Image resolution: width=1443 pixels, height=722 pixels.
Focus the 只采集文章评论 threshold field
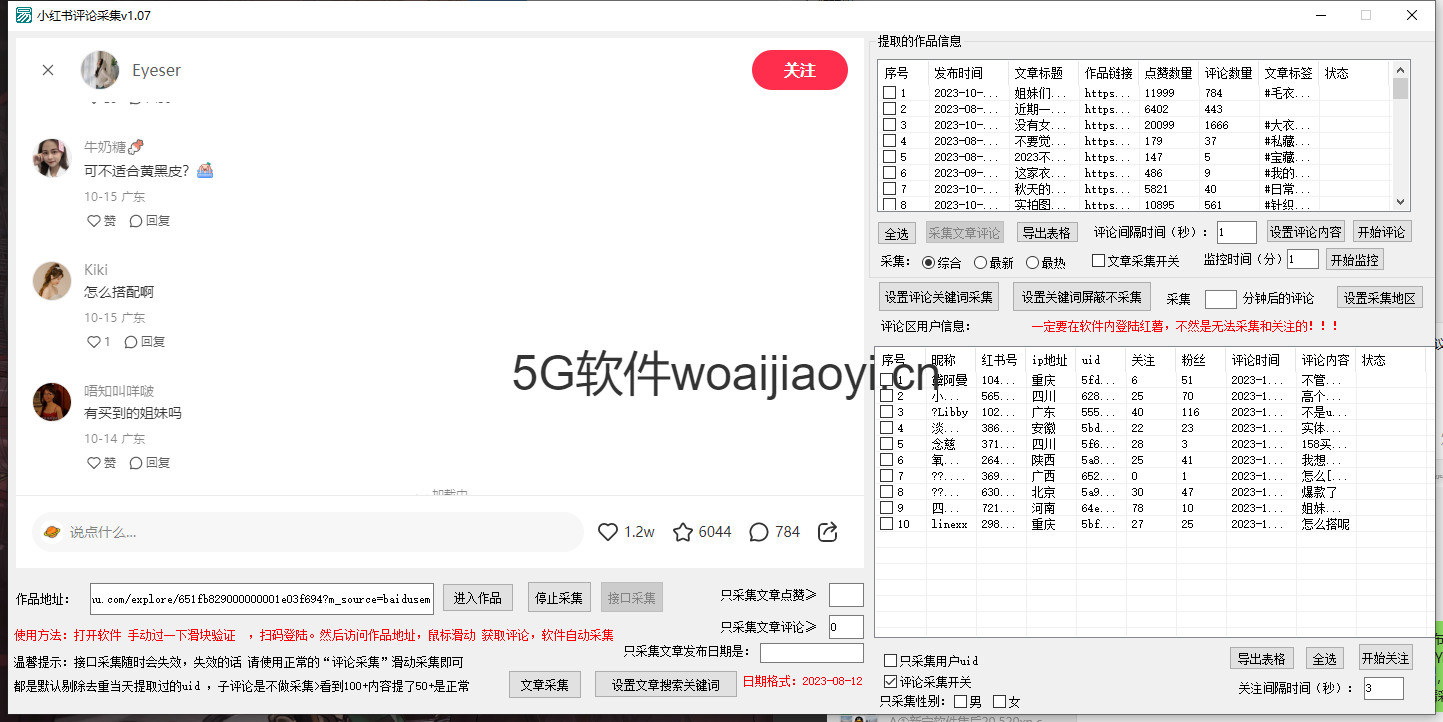point(846,627)
